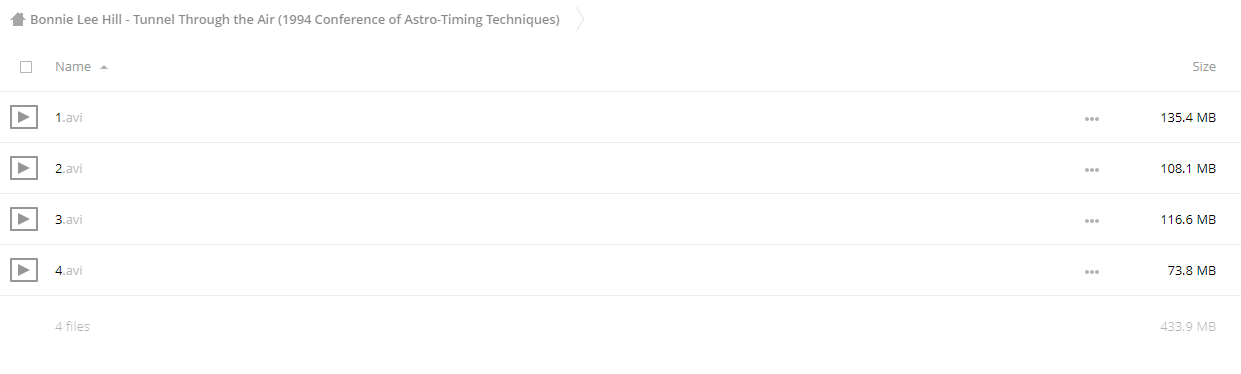Sort files by Size column
The height and width of the screenshot is (374, 1241).
[x=1204, y=67]
